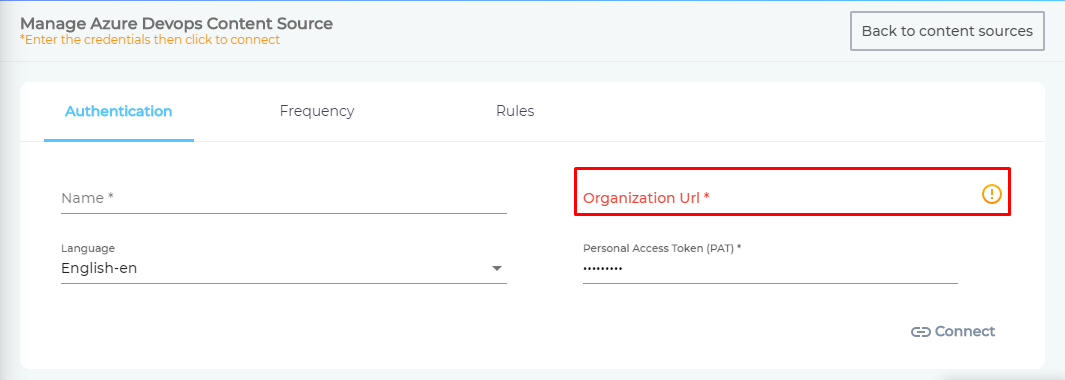The image size is (1065, 380).
Task: Click the red Organization Url * label
Action: (646, 198)
